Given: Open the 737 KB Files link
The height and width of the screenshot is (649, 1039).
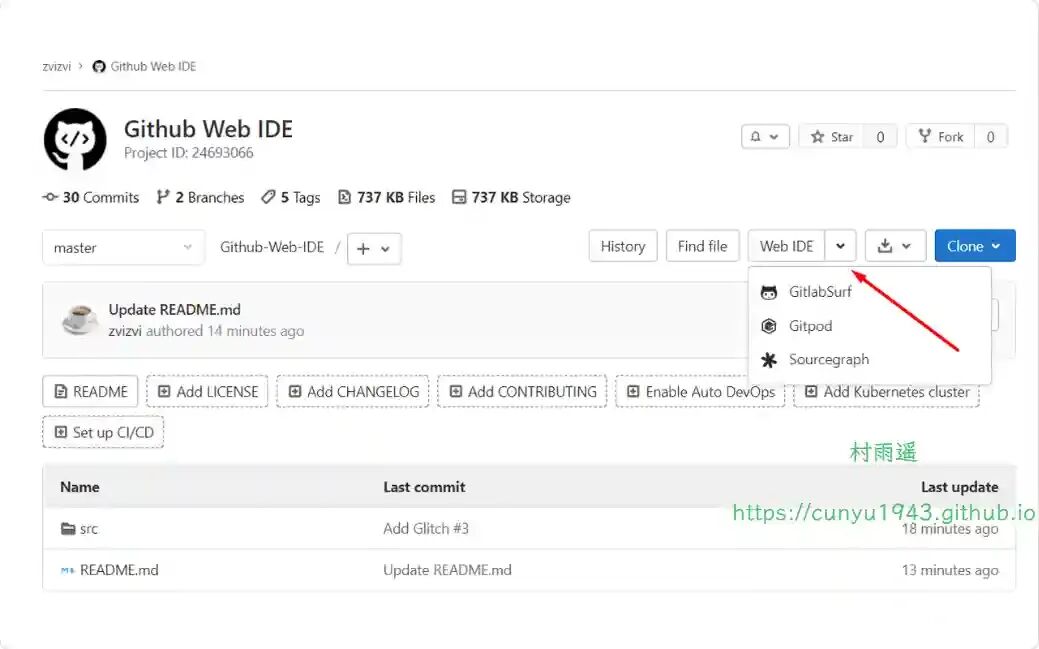Looking at the screenshot, I should click(386, 198).
